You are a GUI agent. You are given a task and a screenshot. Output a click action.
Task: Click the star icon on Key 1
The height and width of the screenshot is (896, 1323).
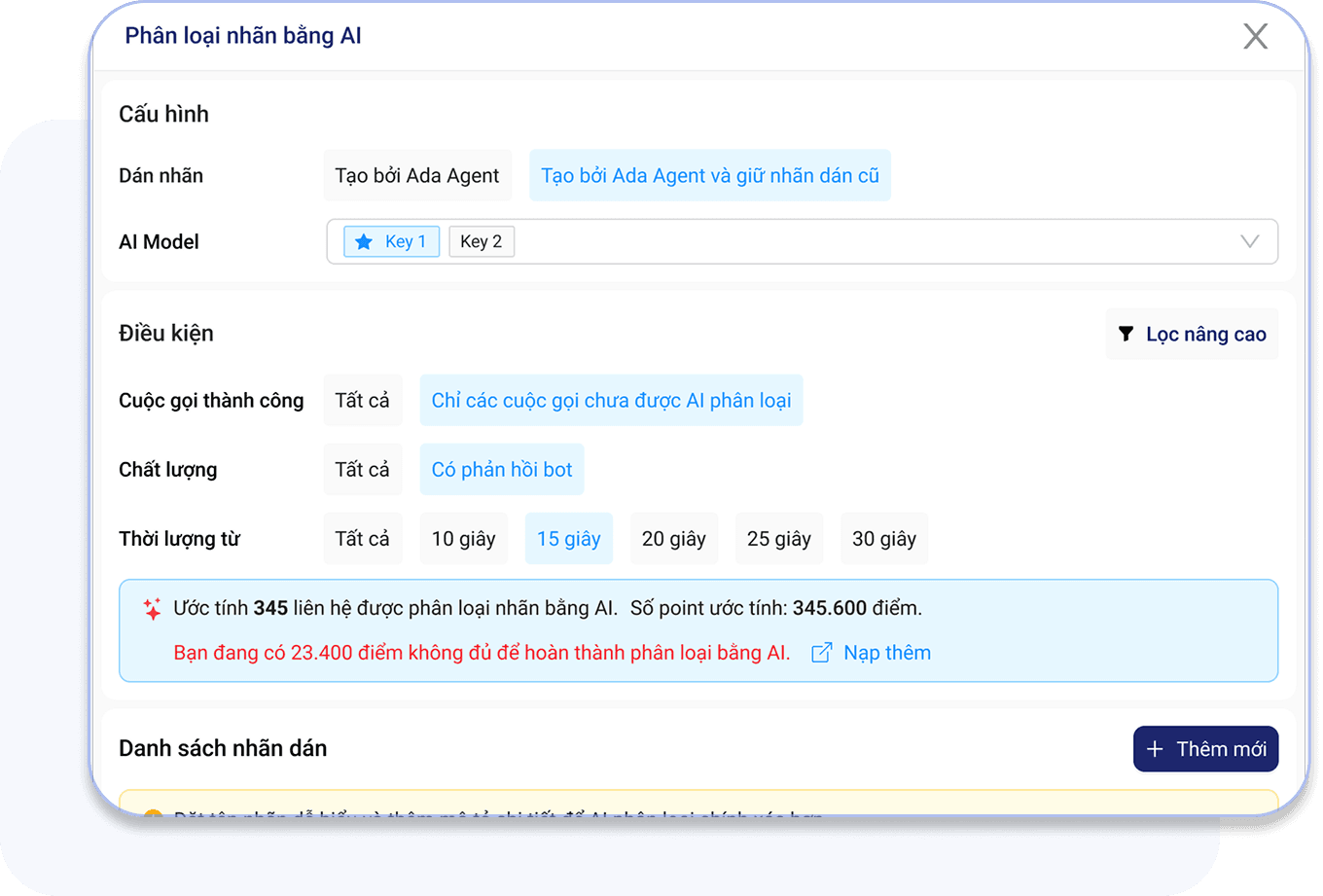[x=364, y=242]
